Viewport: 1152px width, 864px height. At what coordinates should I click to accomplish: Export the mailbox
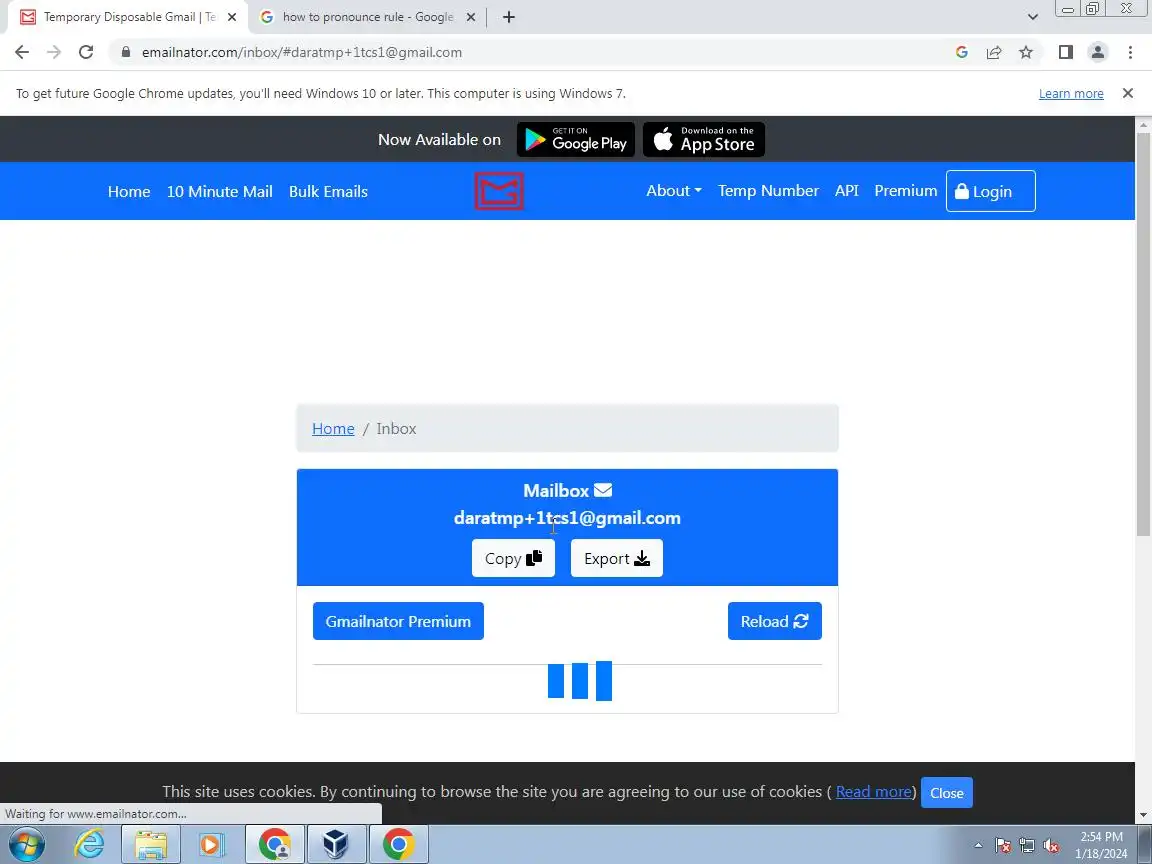click(x=616, y=558)
